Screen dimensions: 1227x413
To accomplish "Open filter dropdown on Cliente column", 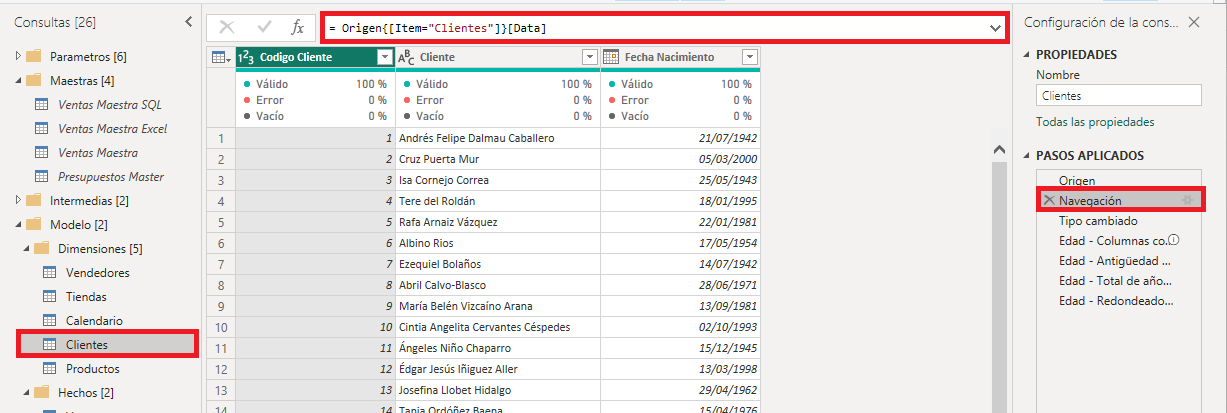I will (x=590, y=57).
